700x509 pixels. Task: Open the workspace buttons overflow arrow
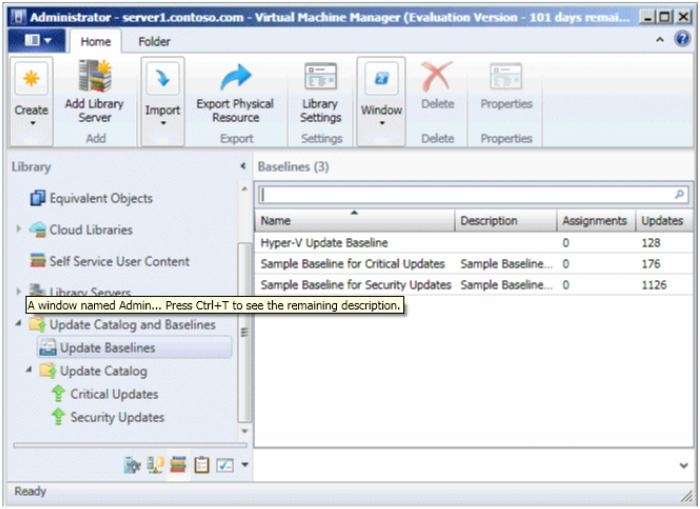(245, 465)
